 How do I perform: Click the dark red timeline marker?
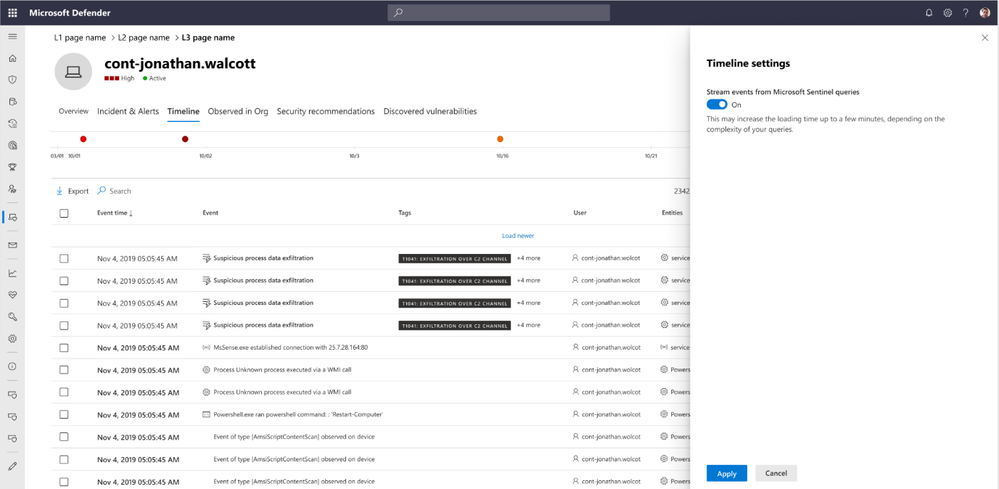pos(185,139)
